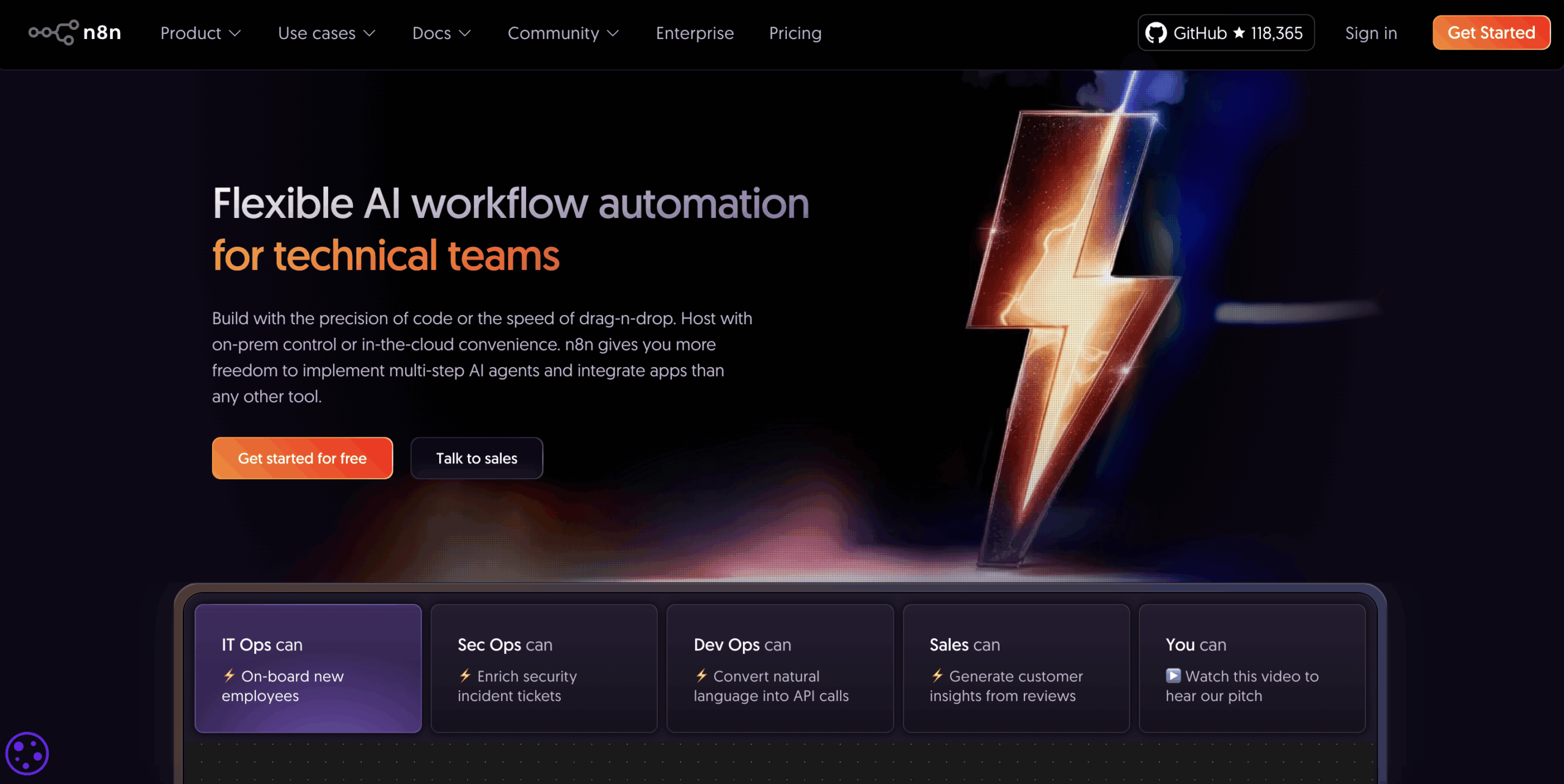Click the n8n logo icon
1564x784 pixels.
point(54,32)
